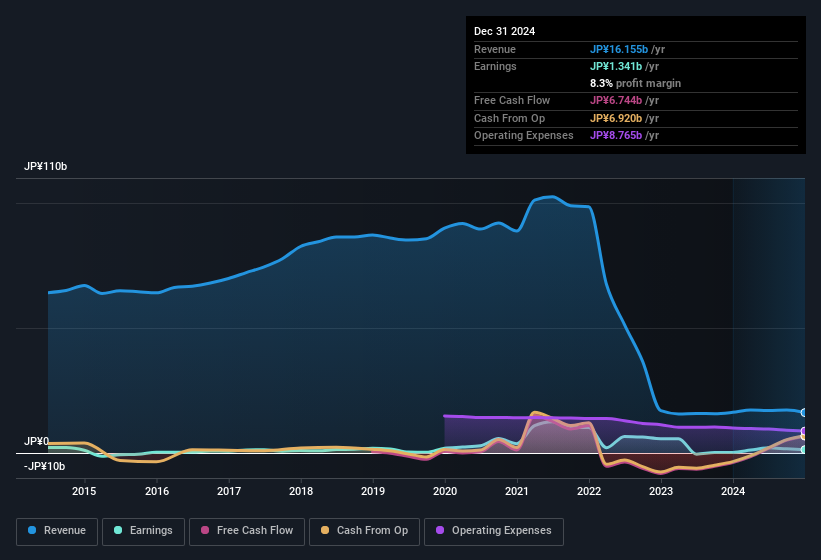Select the 2021 label on the x-axis

[x=517, y=491]
